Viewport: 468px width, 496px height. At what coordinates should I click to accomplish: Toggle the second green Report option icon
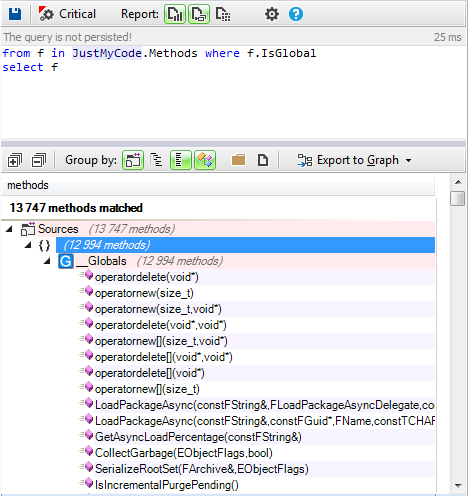(199, 14)
